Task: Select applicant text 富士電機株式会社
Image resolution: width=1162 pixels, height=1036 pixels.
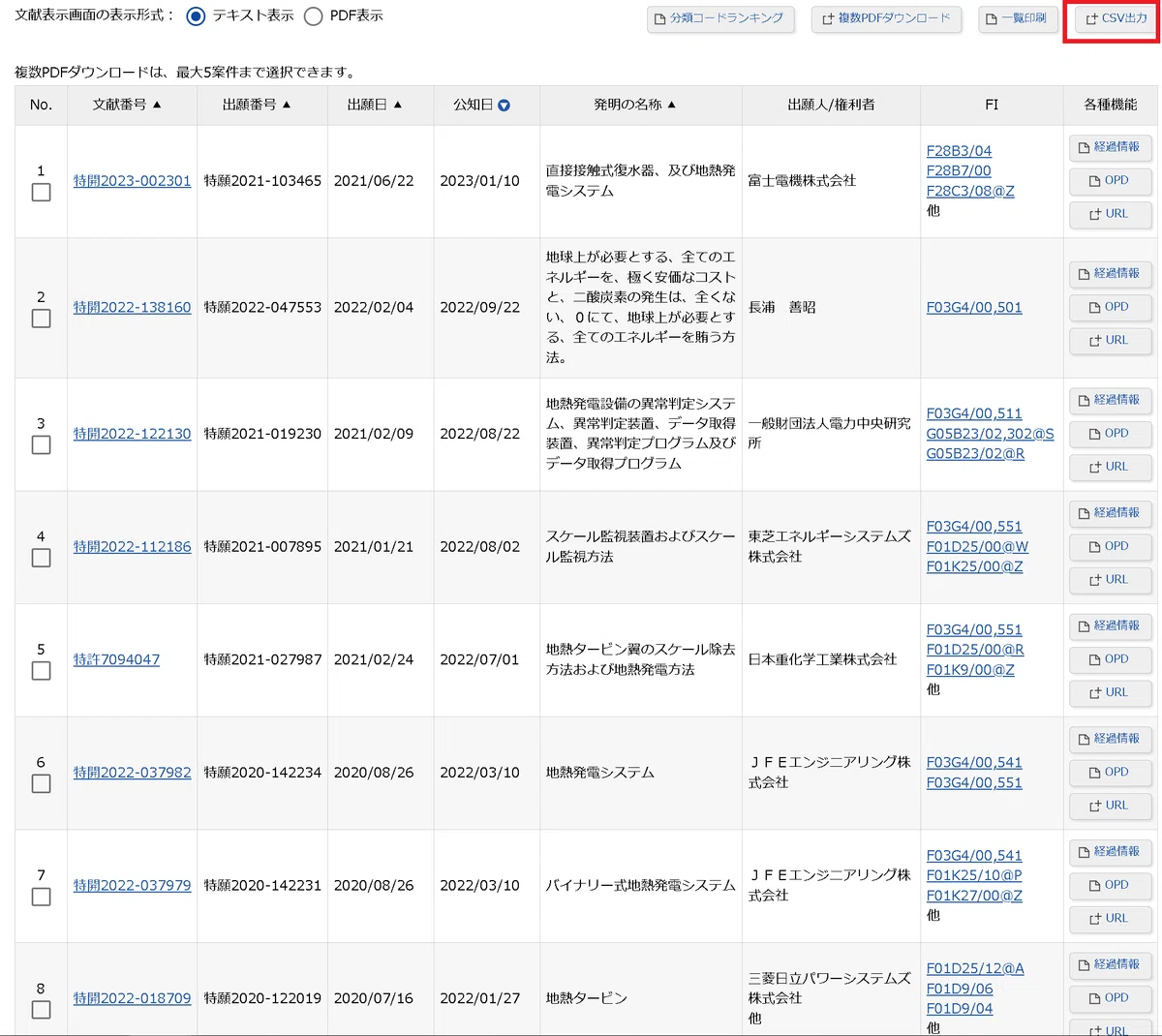Action: 802,181
